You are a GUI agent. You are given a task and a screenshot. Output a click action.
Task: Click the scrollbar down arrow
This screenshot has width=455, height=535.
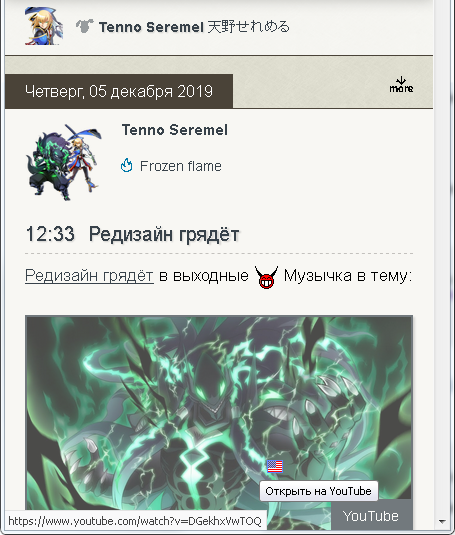[443, 521]
